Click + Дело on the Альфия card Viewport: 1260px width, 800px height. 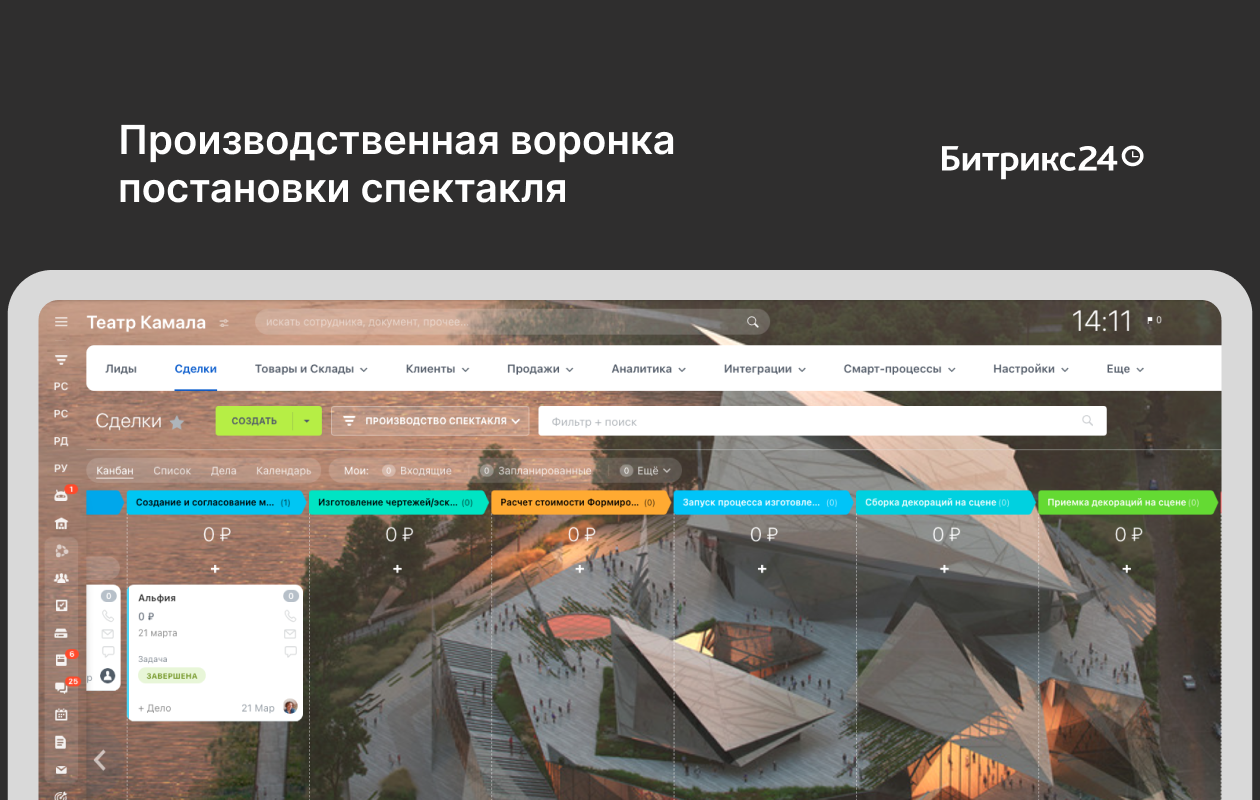[x=155, y=708]
